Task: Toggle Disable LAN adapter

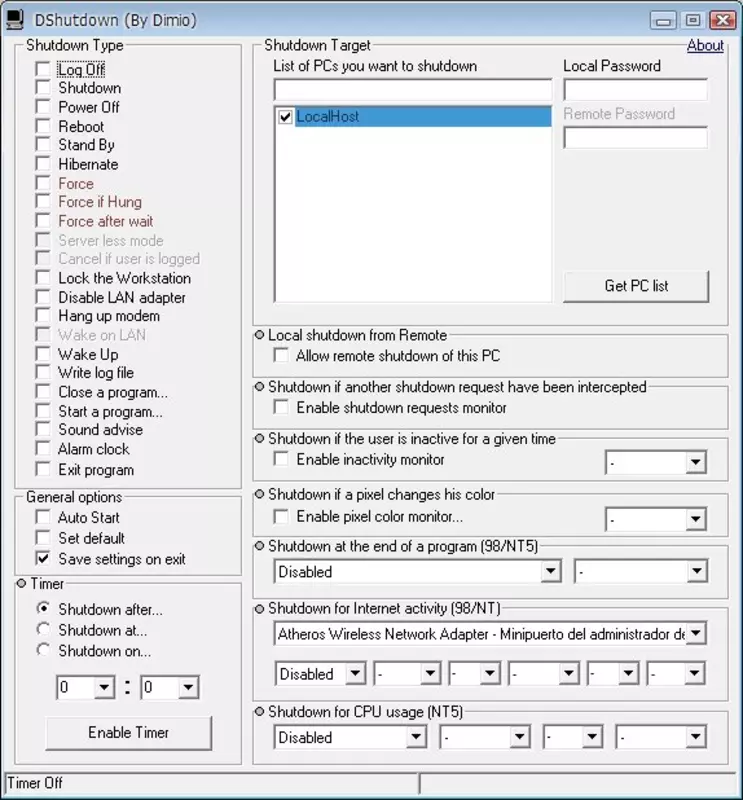Action: pos(43,297)
